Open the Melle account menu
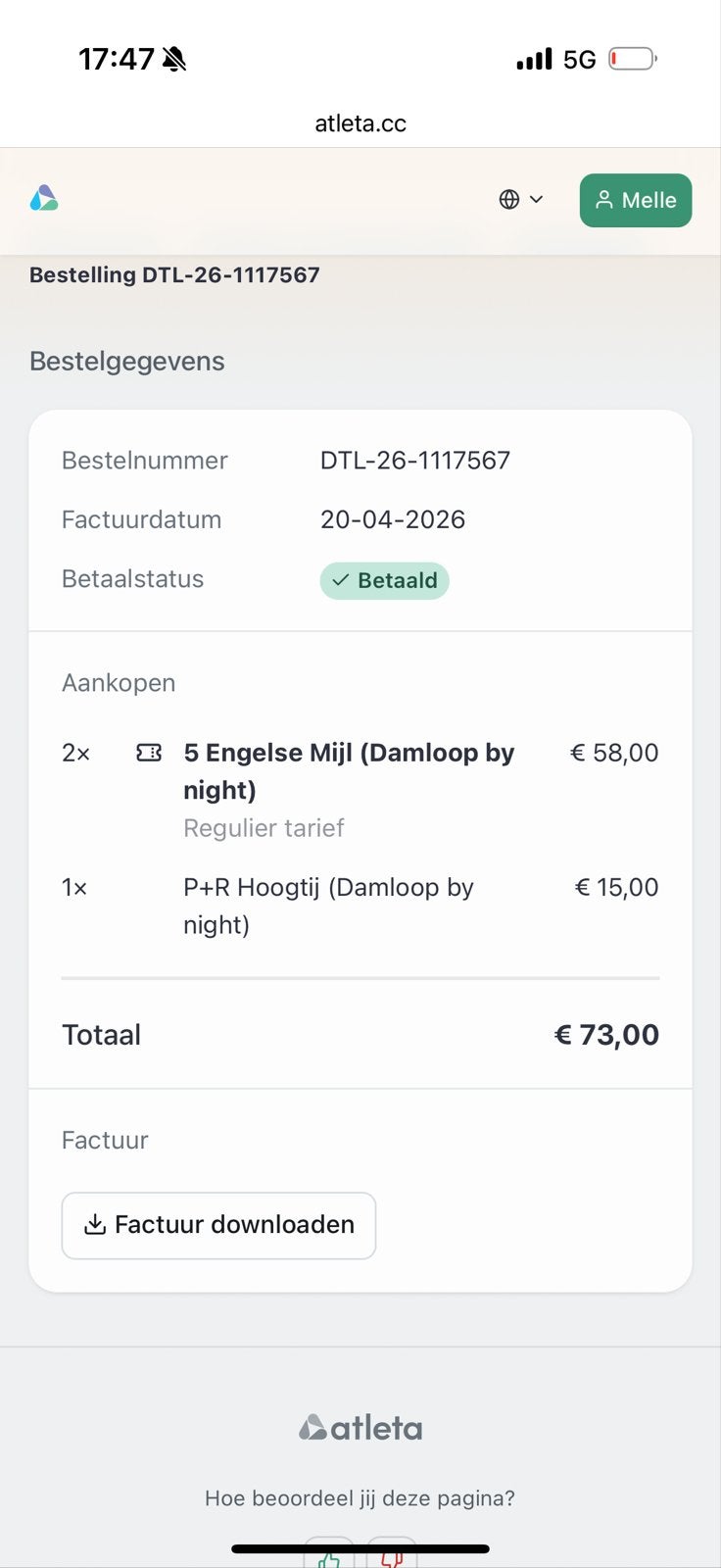The width and height of the screenshot is (721, 1568). click(x=636, y=200)
